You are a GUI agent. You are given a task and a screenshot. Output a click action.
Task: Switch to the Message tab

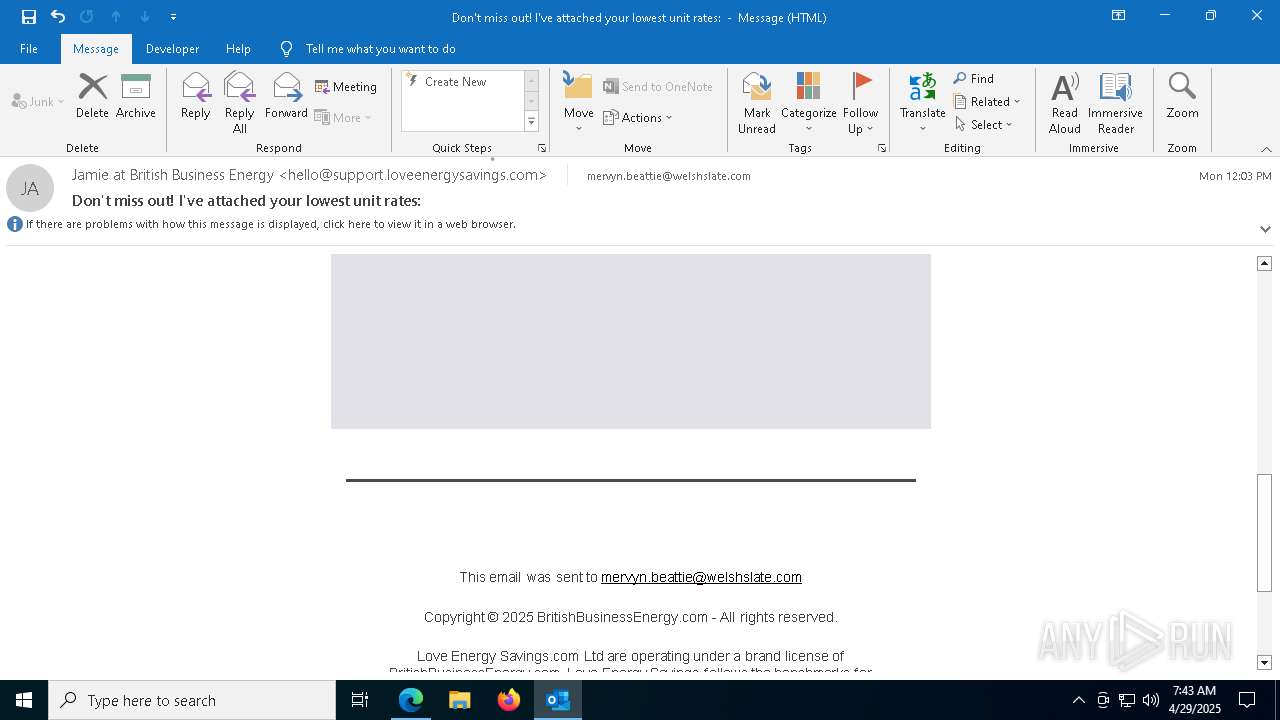coord(96,49)
